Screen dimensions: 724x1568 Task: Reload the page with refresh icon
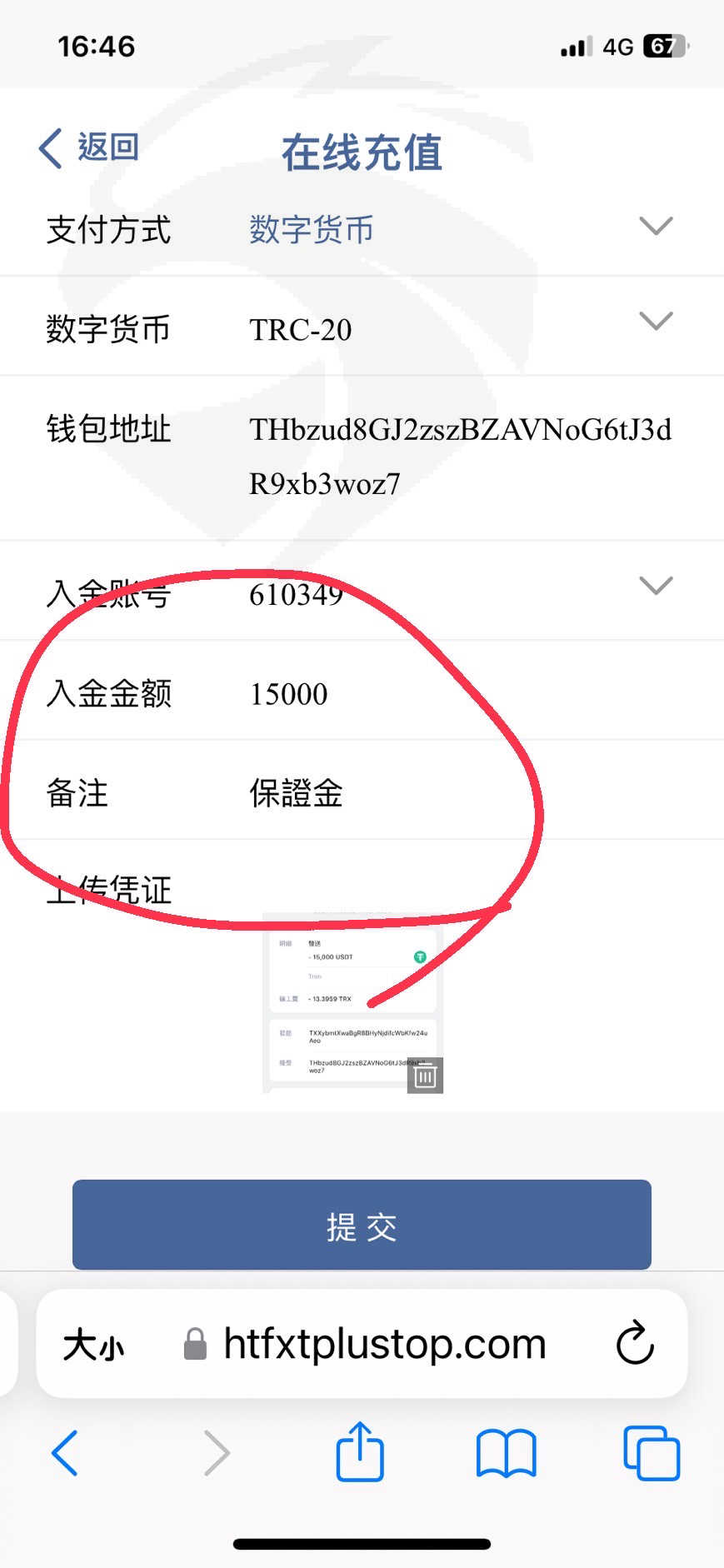coord(635,1342)
